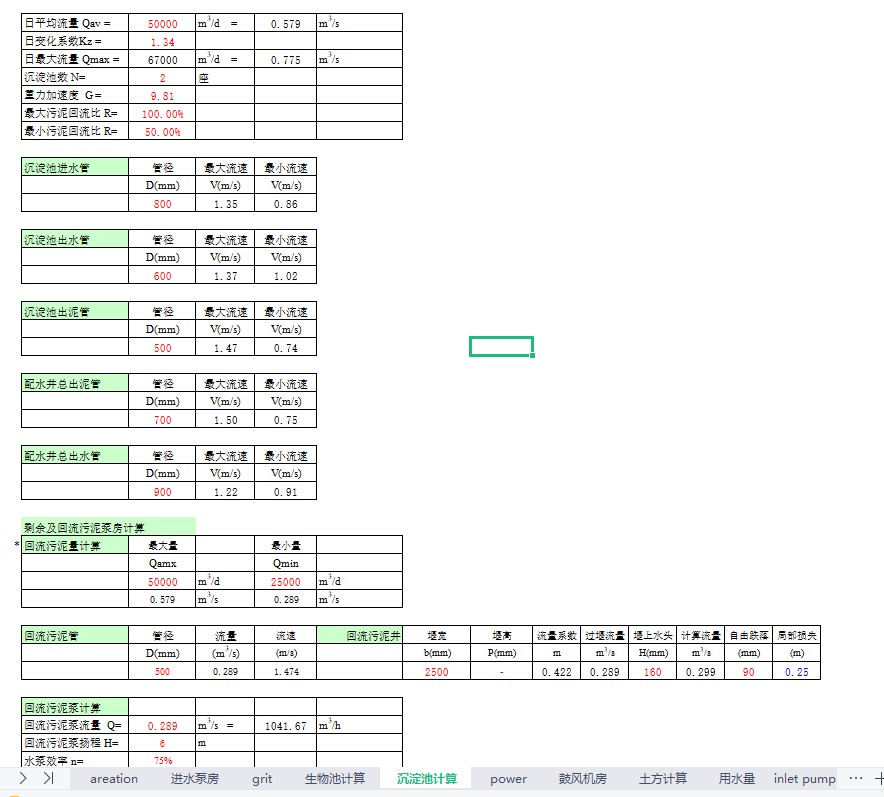Click the next sheet navigation arrow

[22, 778]
